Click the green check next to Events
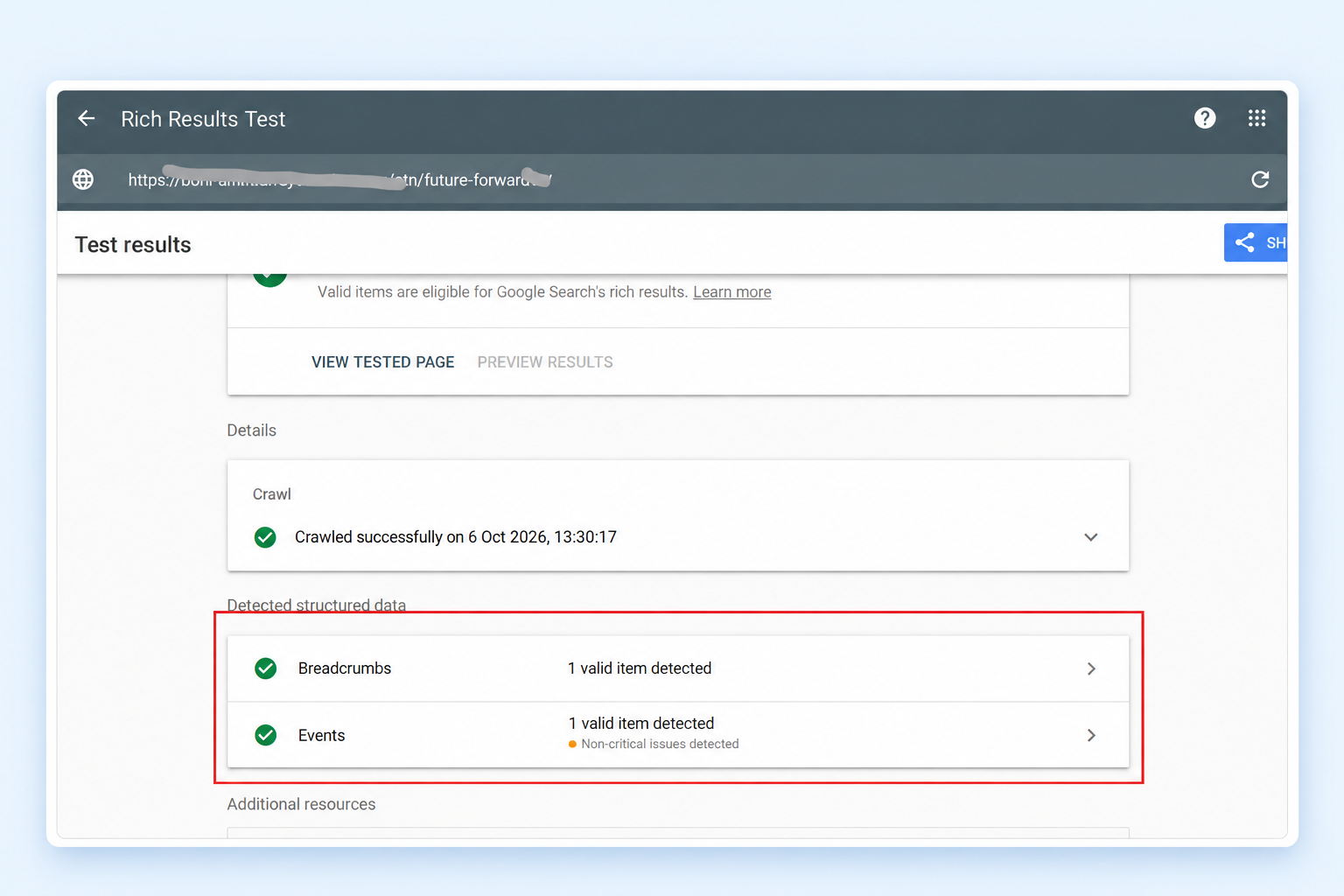Image resolution: width=1344 pixels, height=896 pixels. [x=265, y=735]
